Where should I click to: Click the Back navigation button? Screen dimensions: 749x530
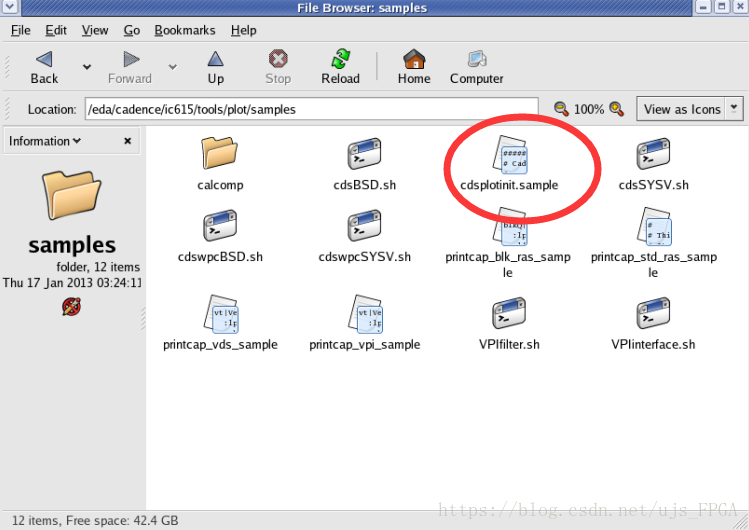coord(44,67)
